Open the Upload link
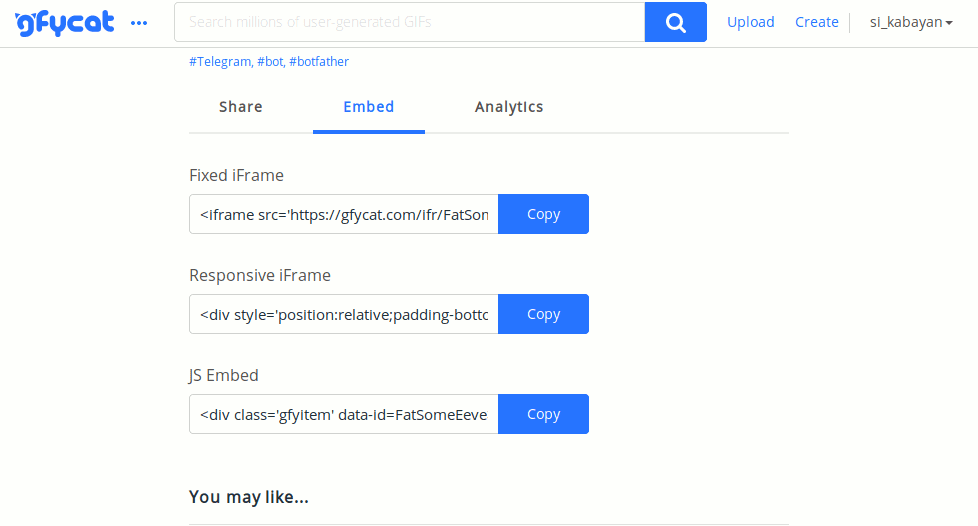This screenshot has height=526, width=978. pos(750,22)
